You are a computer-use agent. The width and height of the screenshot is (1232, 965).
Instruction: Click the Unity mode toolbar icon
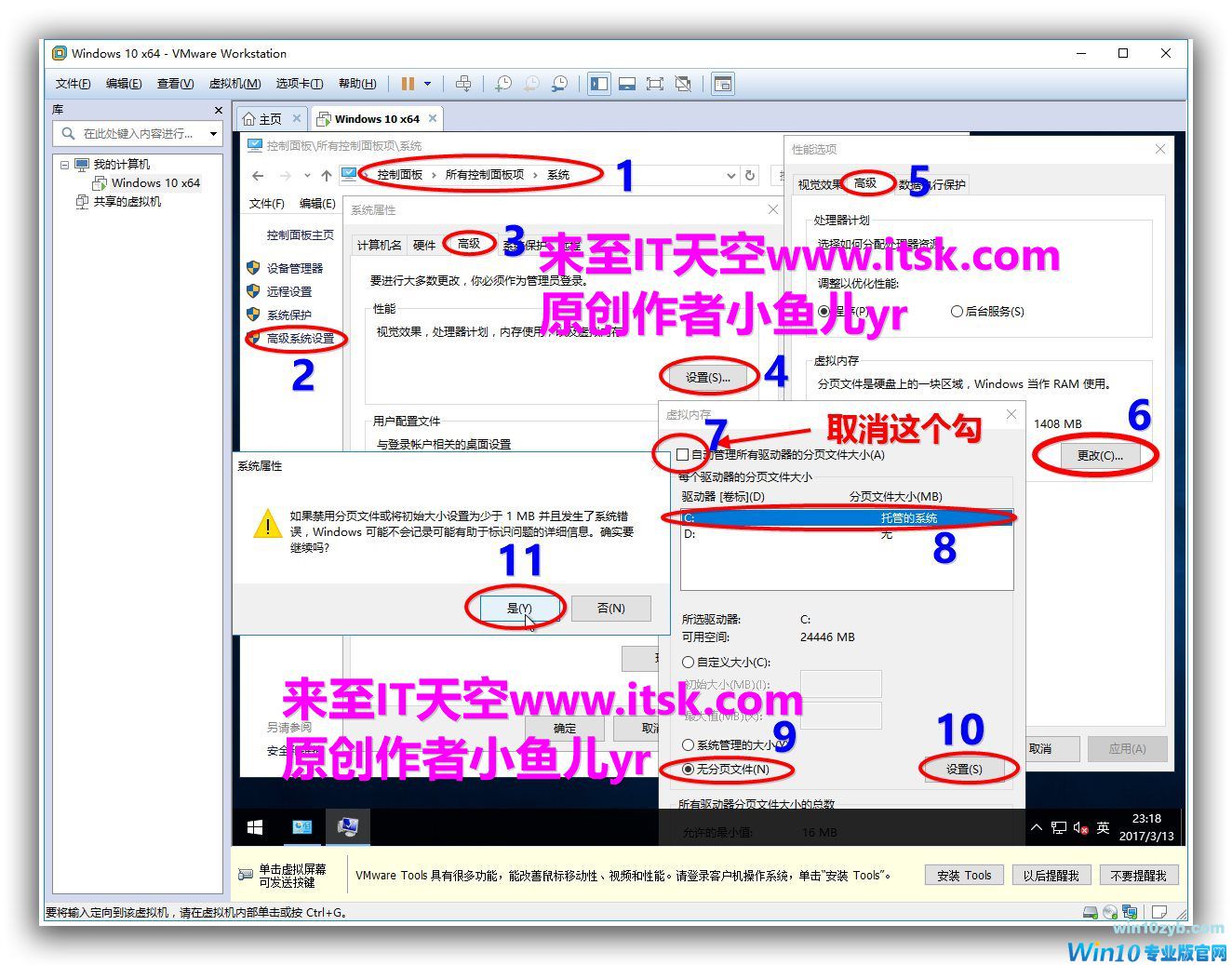(x=684, y=84)
